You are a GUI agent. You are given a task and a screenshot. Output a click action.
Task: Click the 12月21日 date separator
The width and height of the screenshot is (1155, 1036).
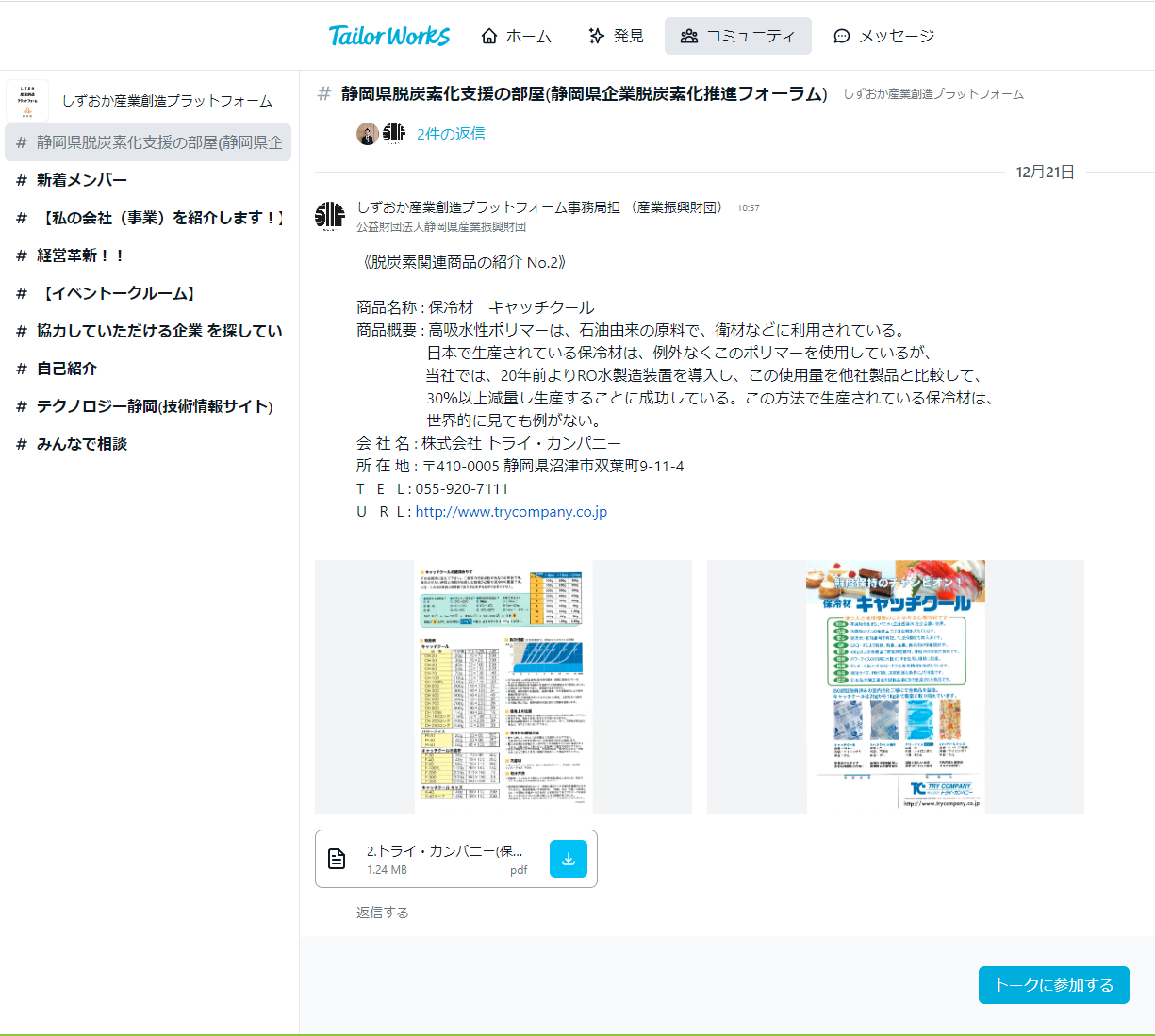1046,172
